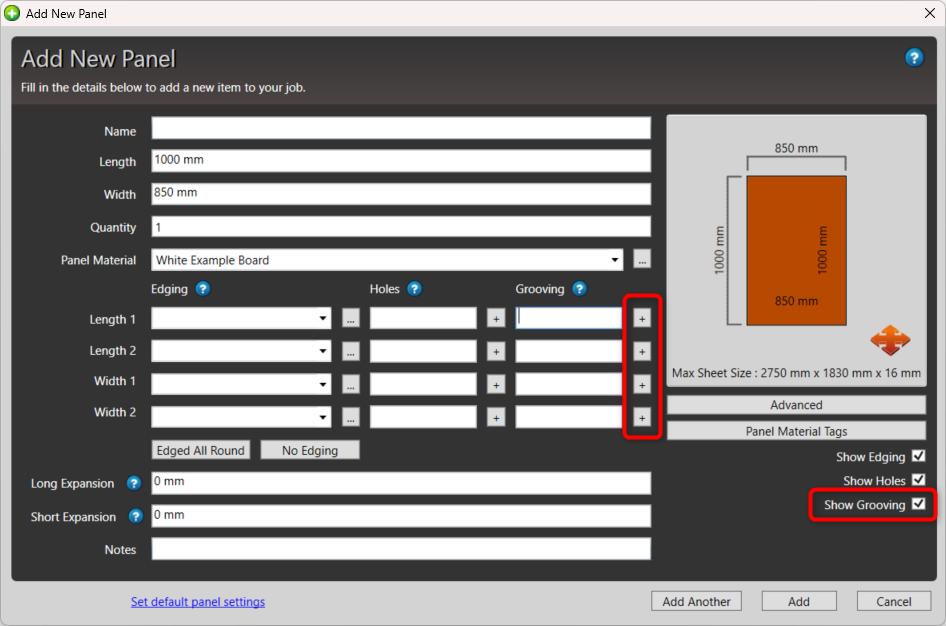
Task: Browse edging for Width 1 with ellipsis button
Action: 351,385
